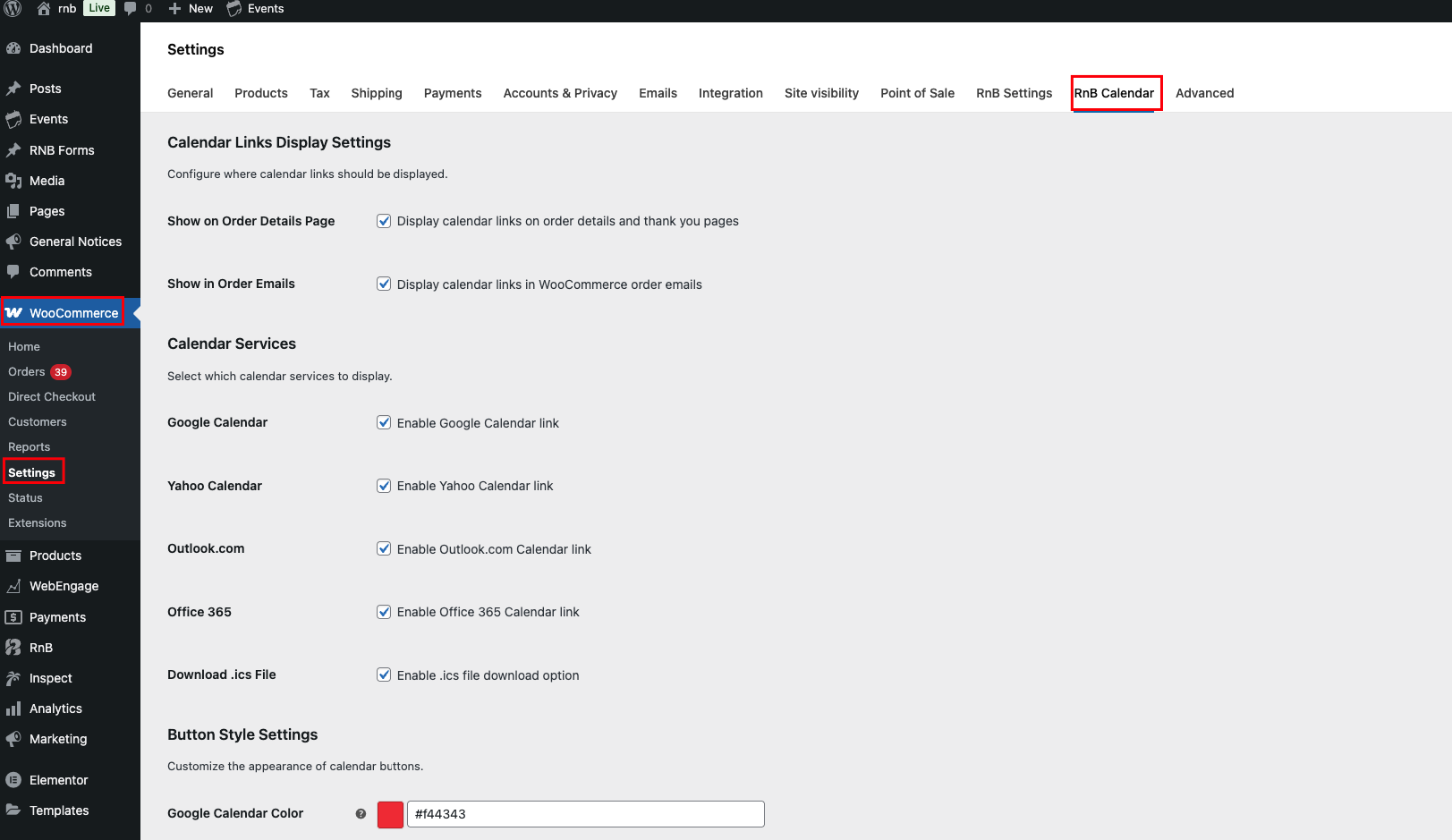Click the WordPress logo icon
The width and height of the screenshot is (1452, 840).
pos(13,9)
